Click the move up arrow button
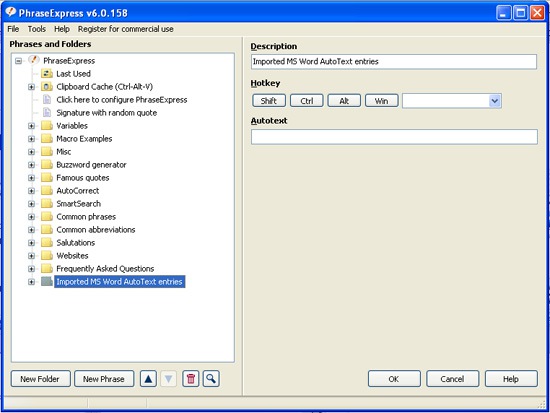550x413 pixels. 148,379
